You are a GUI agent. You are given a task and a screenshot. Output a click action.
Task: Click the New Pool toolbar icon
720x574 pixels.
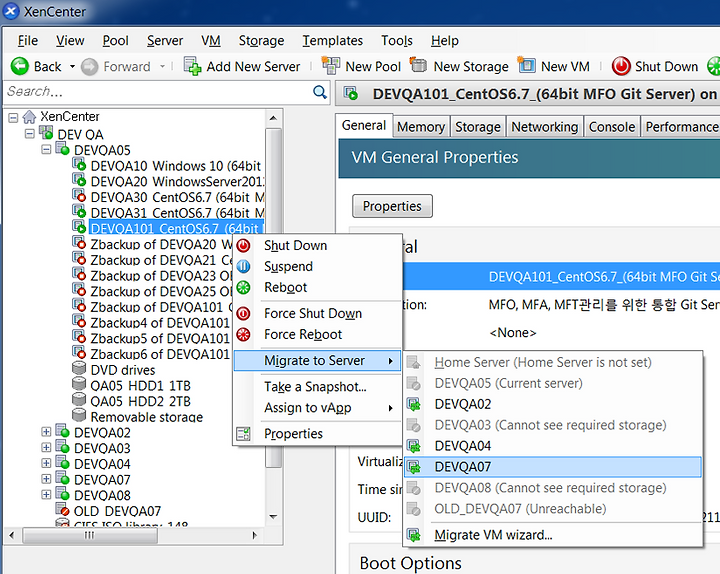331,66
